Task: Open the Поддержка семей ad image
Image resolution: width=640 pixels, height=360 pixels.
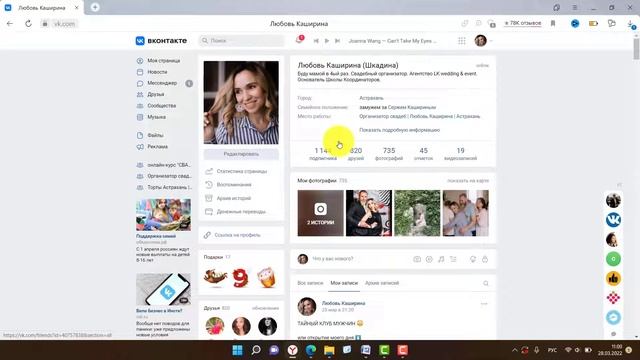Action: pos(163,215)
